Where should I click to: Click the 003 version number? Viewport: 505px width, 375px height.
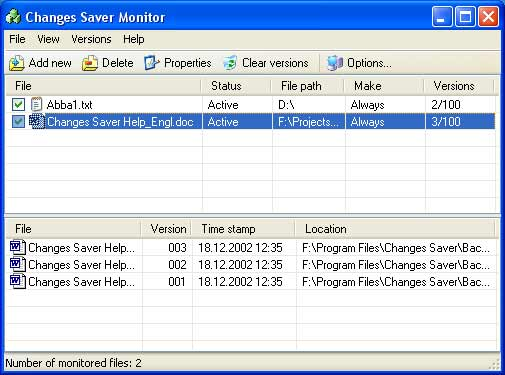[177, 248]
